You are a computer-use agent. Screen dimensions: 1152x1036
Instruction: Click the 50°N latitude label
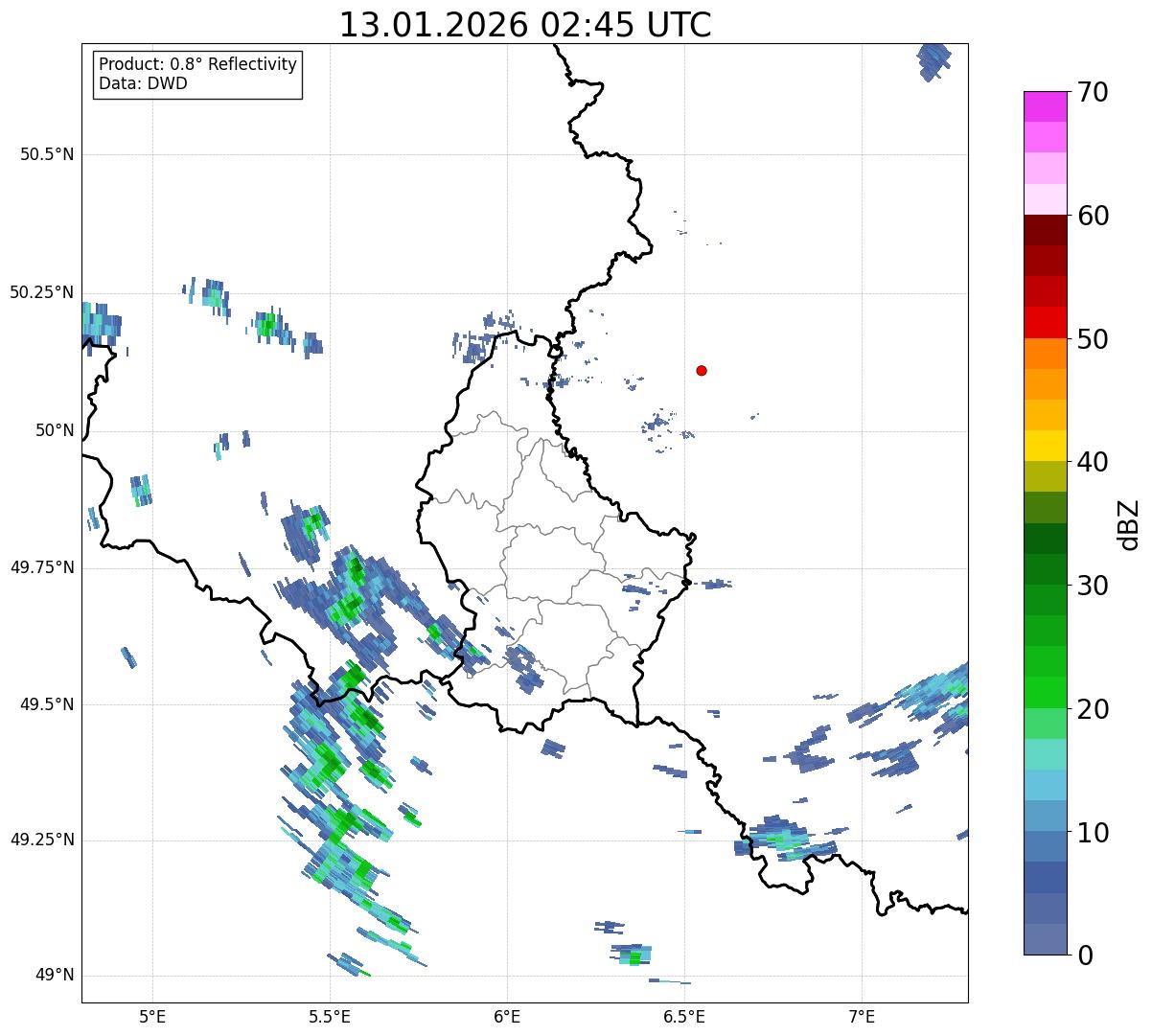point(56,430)
